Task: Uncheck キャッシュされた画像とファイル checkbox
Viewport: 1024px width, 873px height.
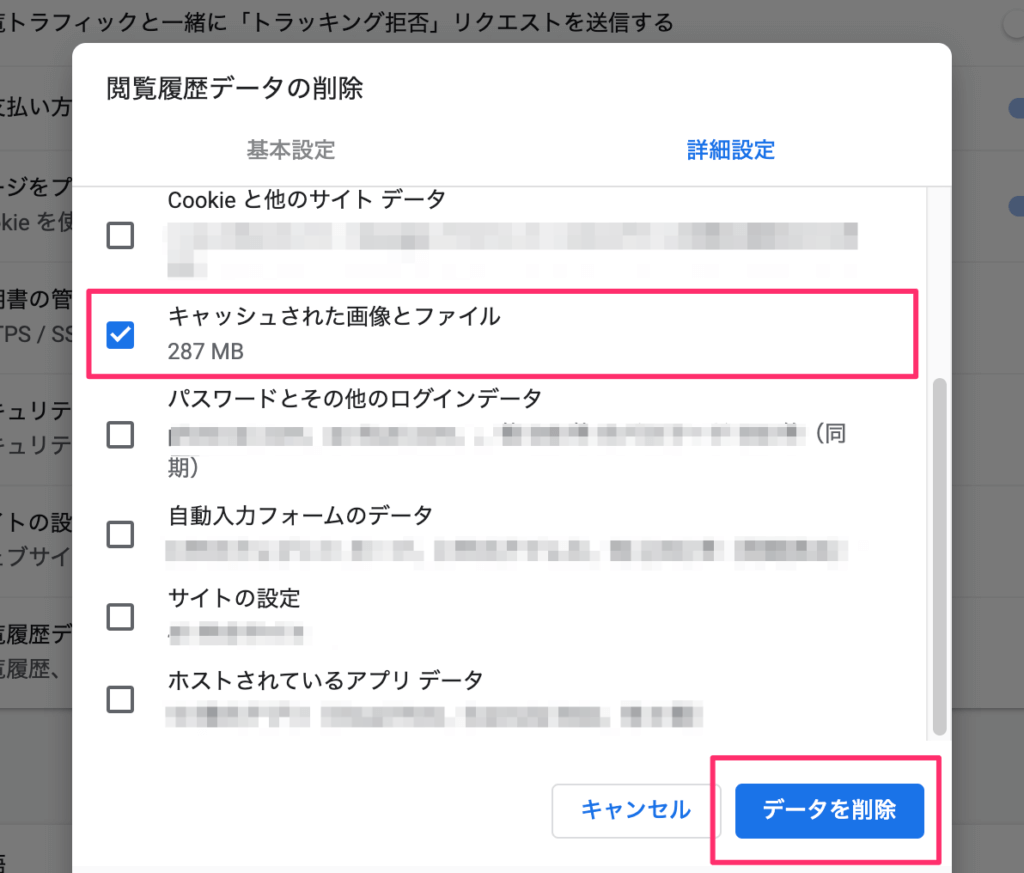Action: 120,335
